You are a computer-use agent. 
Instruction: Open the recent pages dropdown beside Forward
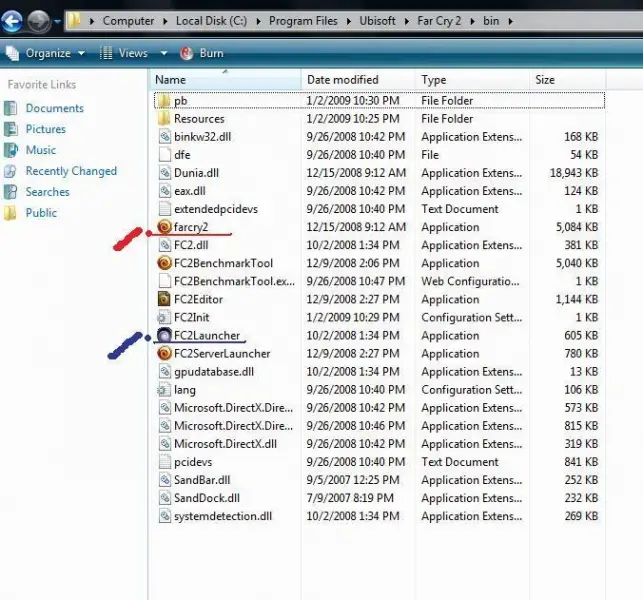(x=57, y=21)
